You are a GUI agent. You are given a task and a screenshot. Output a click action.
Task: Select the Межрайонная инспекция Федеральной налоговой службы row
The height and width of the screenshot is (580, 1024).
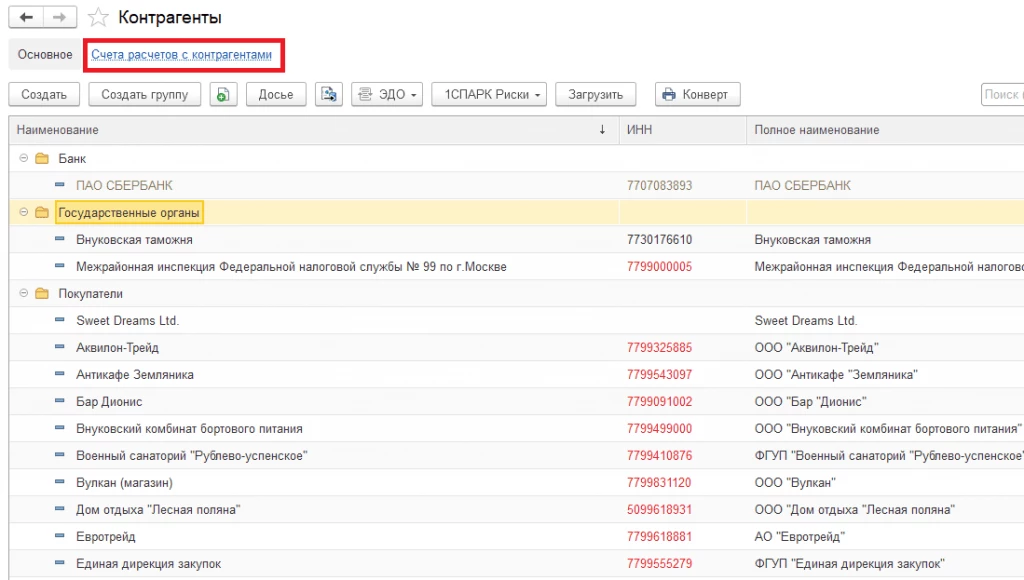pyautogui.click(x=517, y=266)
